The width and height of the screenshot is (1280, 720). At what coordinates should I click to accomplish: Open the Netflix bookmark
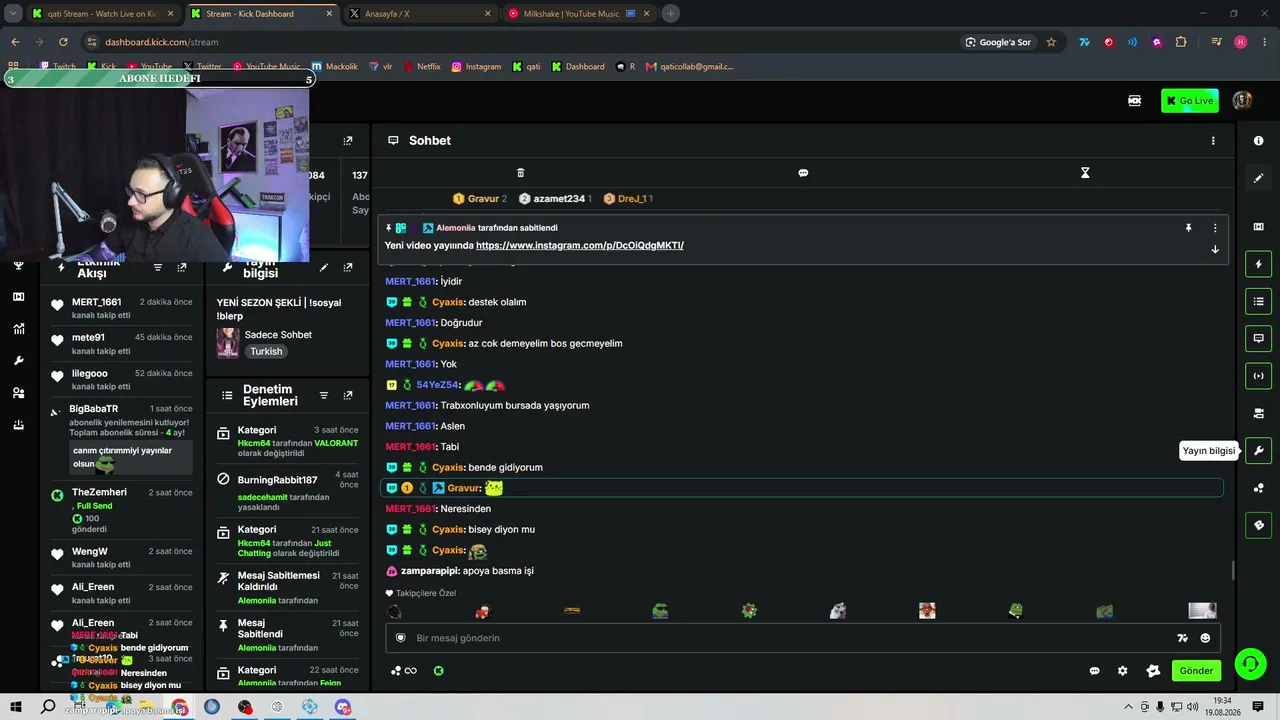[422, 67]
